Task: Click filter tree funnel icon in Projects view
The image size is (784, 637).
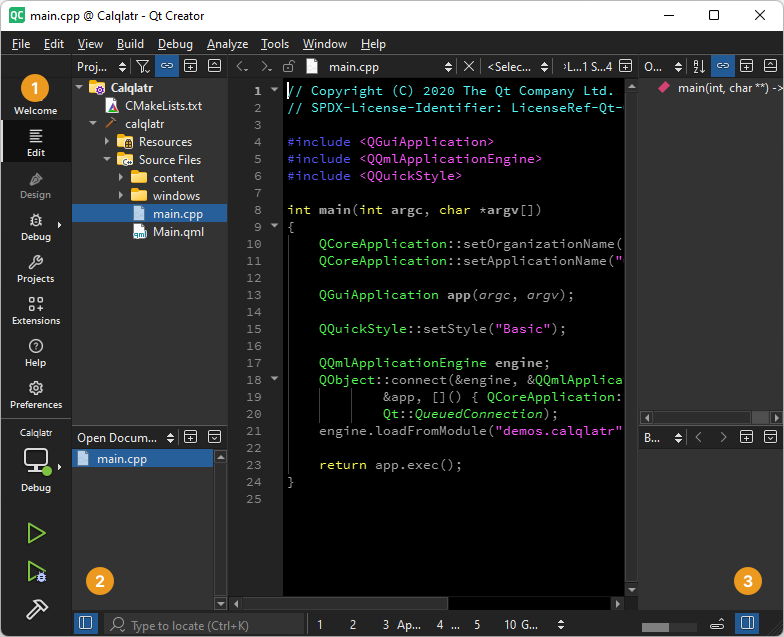Action: point(143,66)
